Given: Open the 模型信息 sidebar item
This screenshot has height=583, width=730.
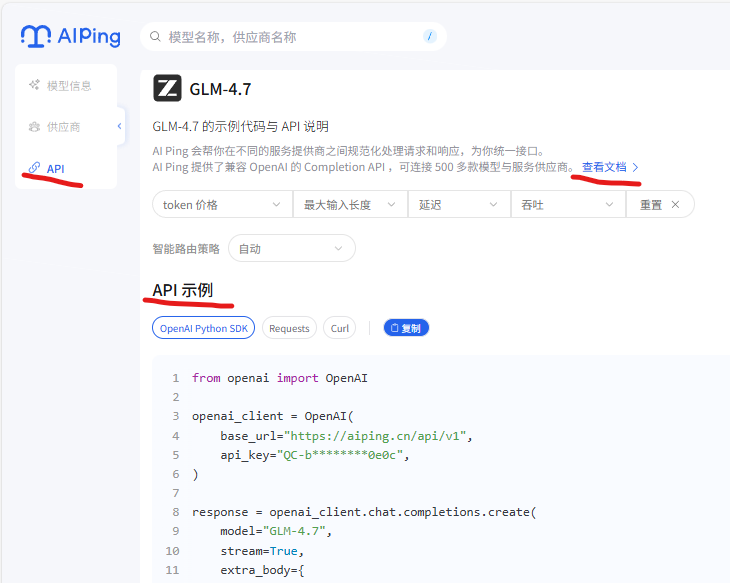Looking at the screenshot, I should [x=61, y=85].
